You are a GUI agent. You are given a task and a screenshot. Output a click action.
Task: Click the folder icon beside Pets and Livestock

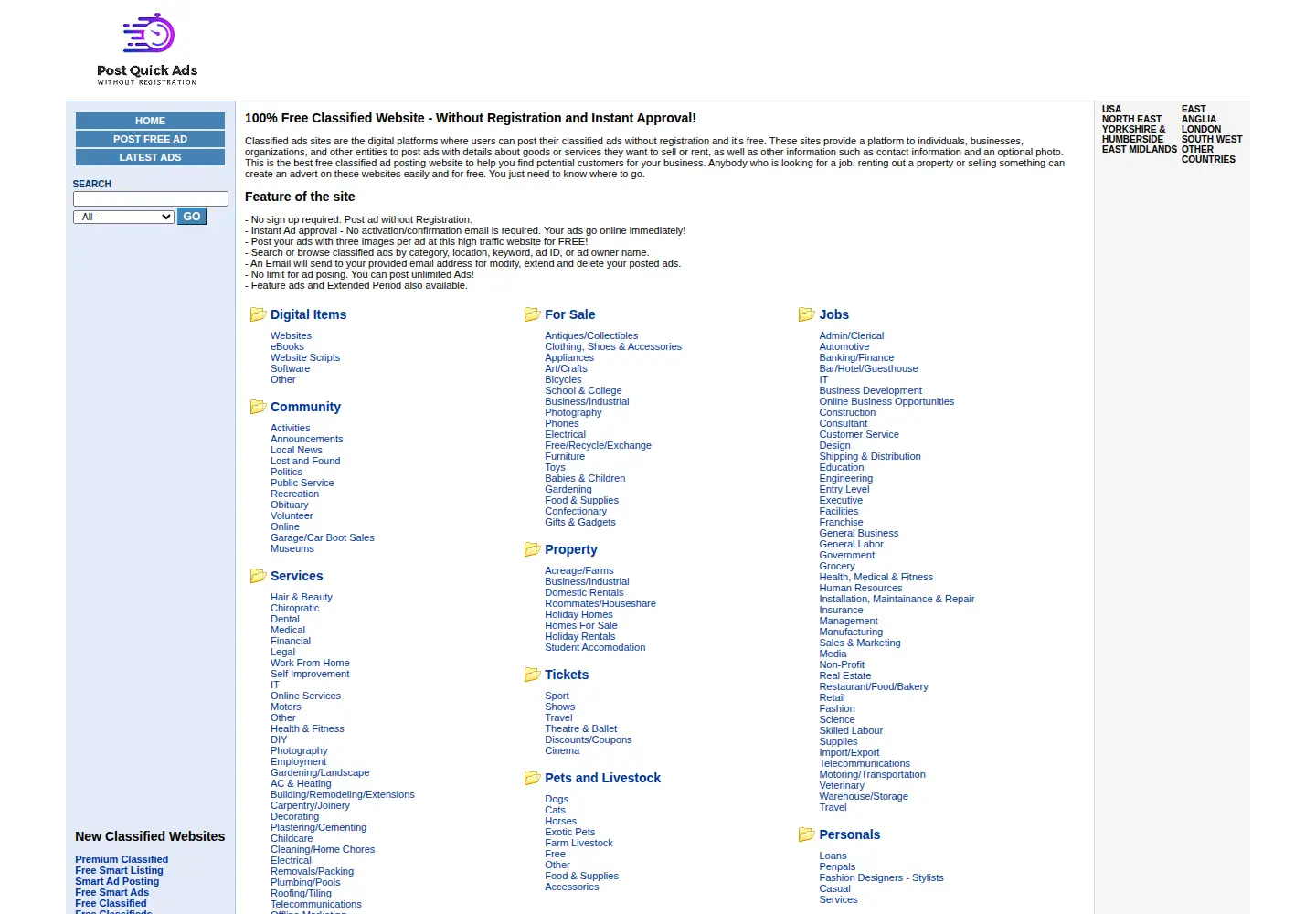pos(532,778)
